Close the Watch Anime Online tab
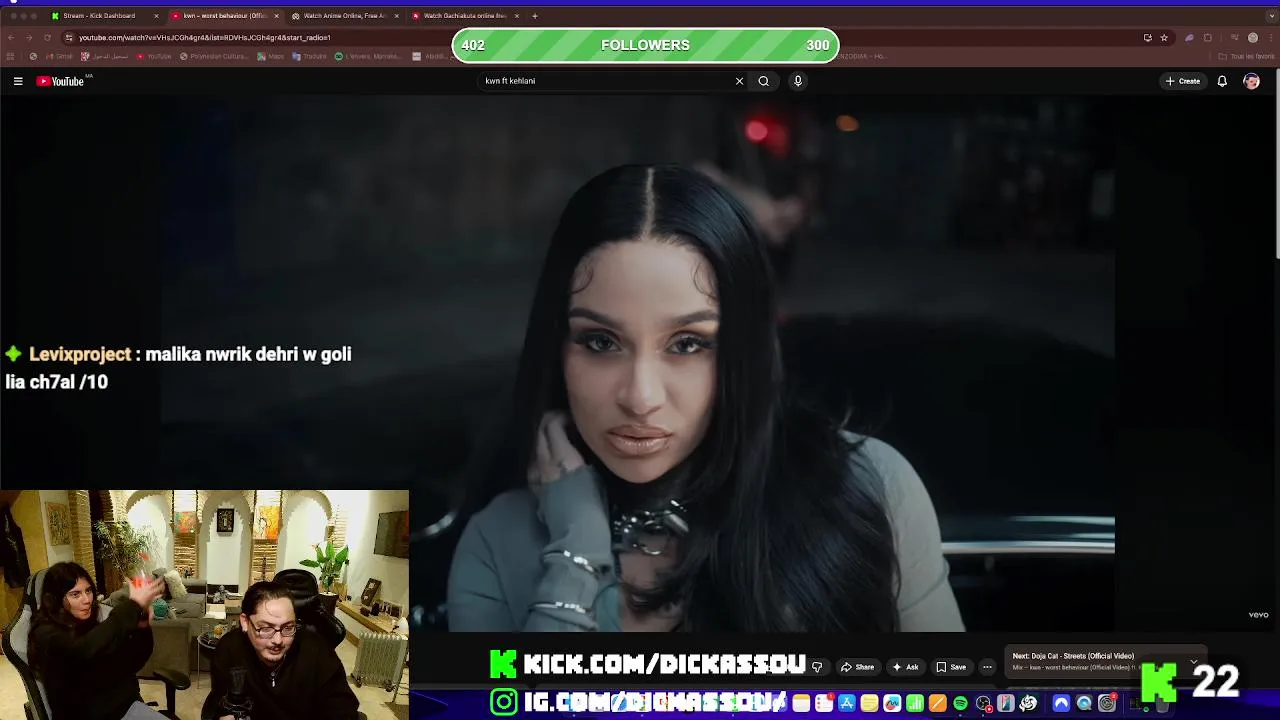Screen dimensions: 1280x720 pyautogui.click(x=396, y=16)
